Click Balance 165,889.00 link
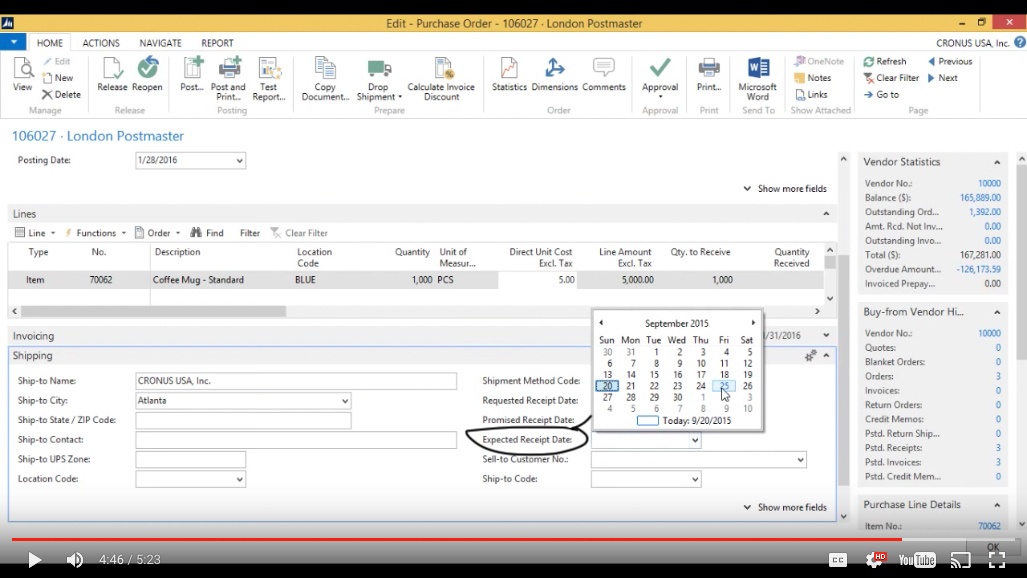This screenshot has width=1027, height=578. (x=980, y=198)
